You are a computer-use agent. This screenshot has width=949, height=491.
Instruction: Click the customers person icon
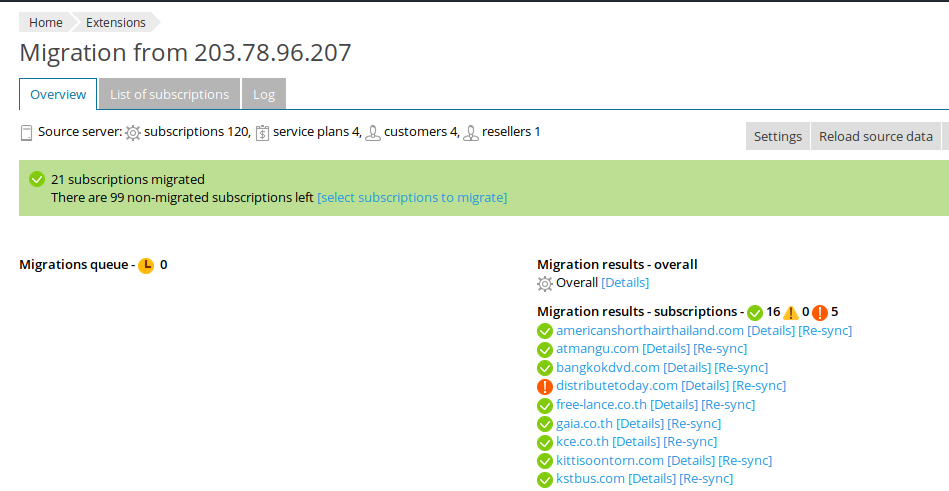tap(373, 132)
